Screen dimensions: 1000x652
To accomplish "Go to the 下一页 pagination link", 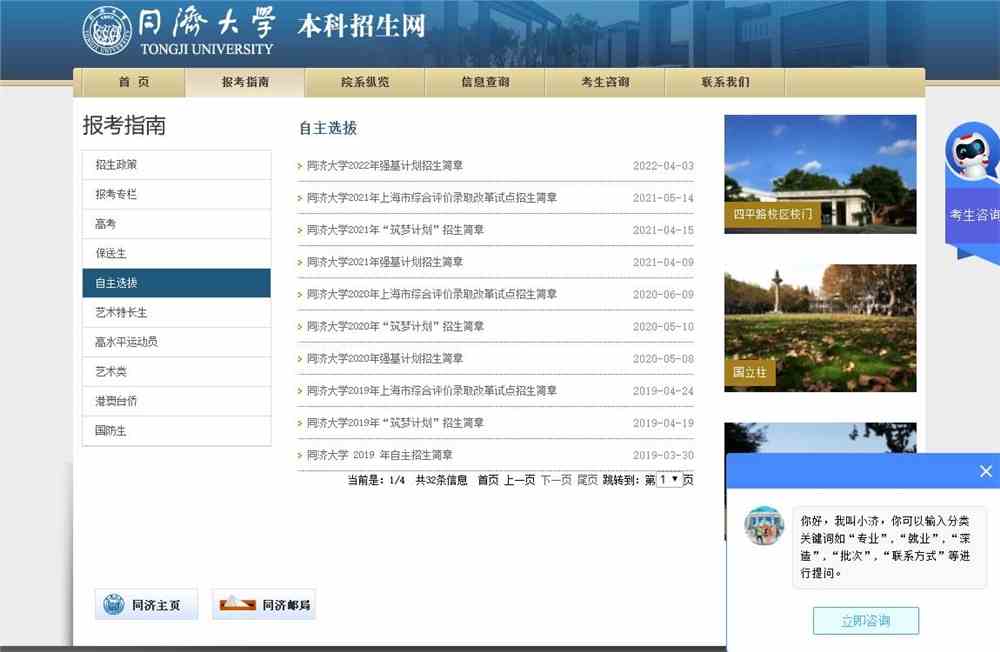I will tap(556, 480).
